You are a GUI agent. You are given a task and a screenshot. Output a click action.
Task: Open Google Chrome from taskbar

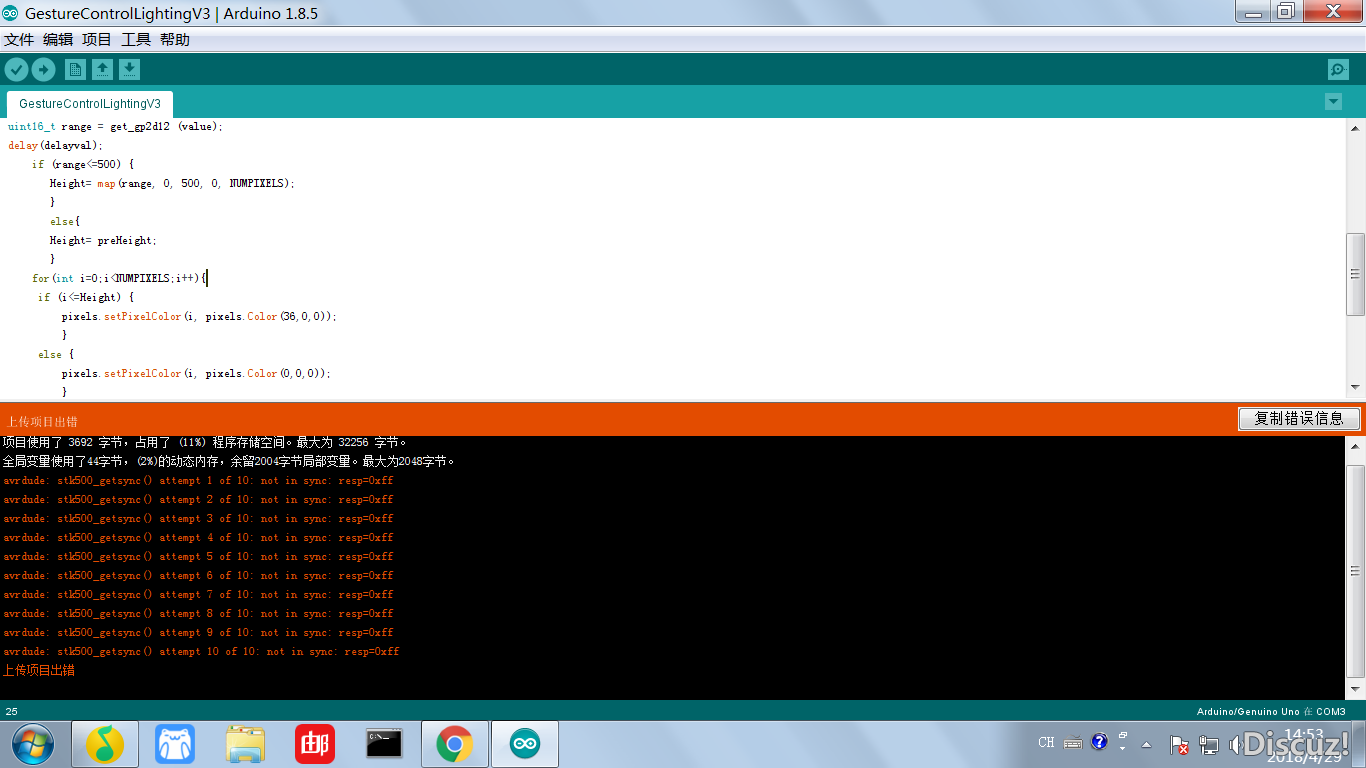[x=455, y=744]
